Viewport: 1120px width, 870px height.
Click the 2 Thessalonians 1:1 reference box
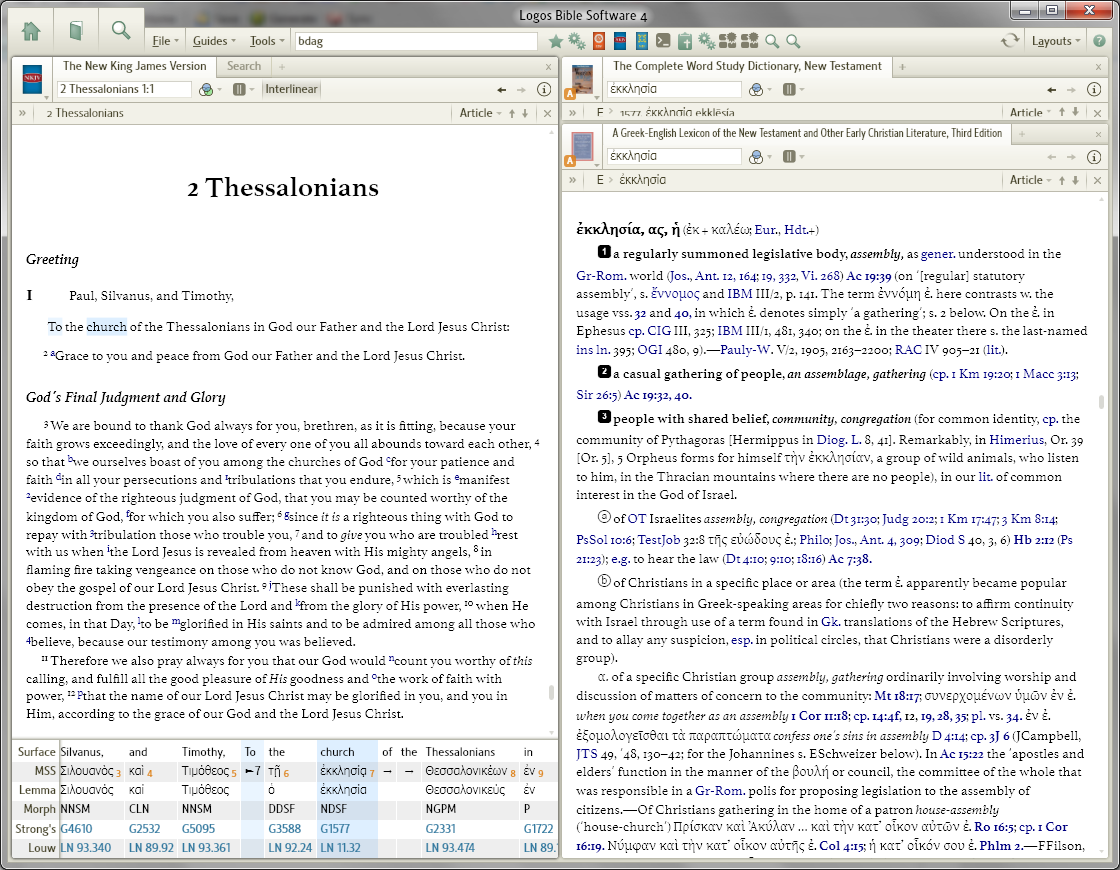(124, 89)
